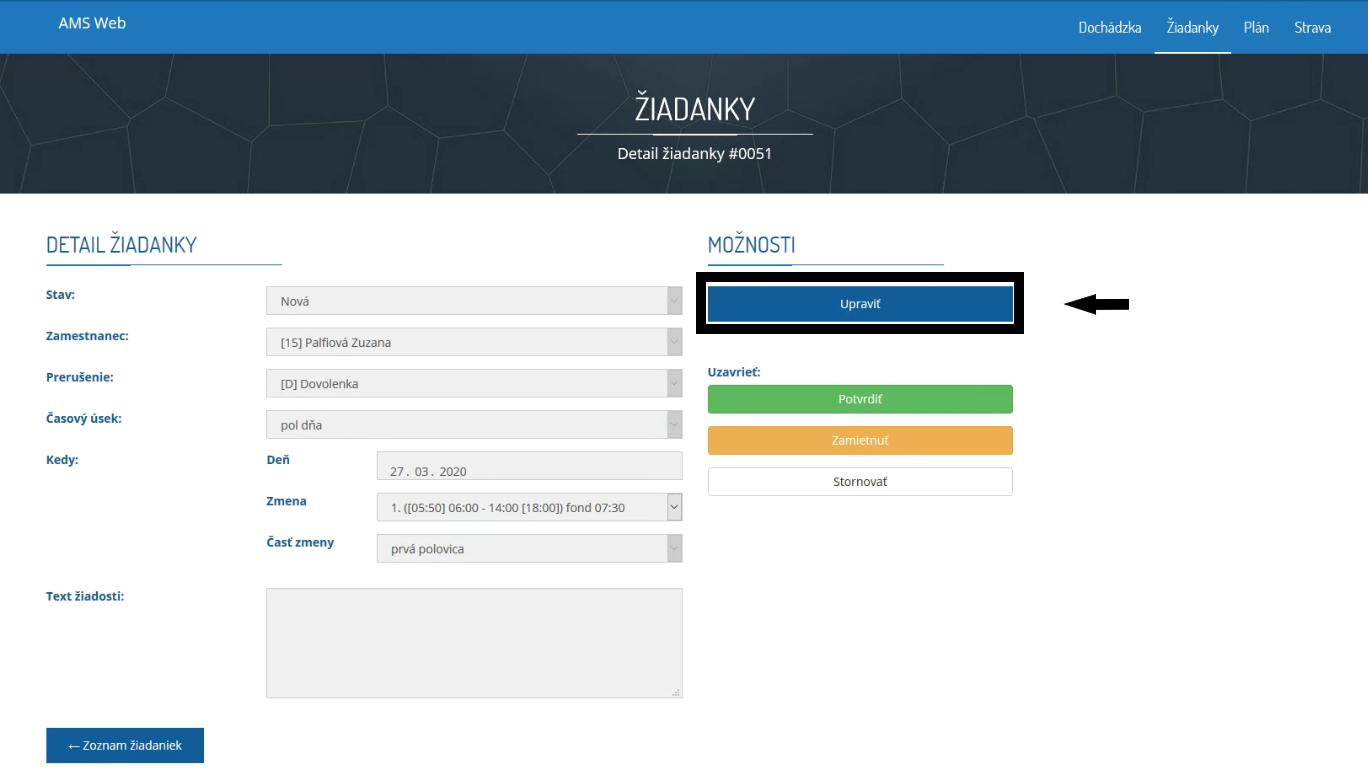Click inside the Text žiadosti text area
This screenshot has width=1368, height=770.
click(473, 642)
